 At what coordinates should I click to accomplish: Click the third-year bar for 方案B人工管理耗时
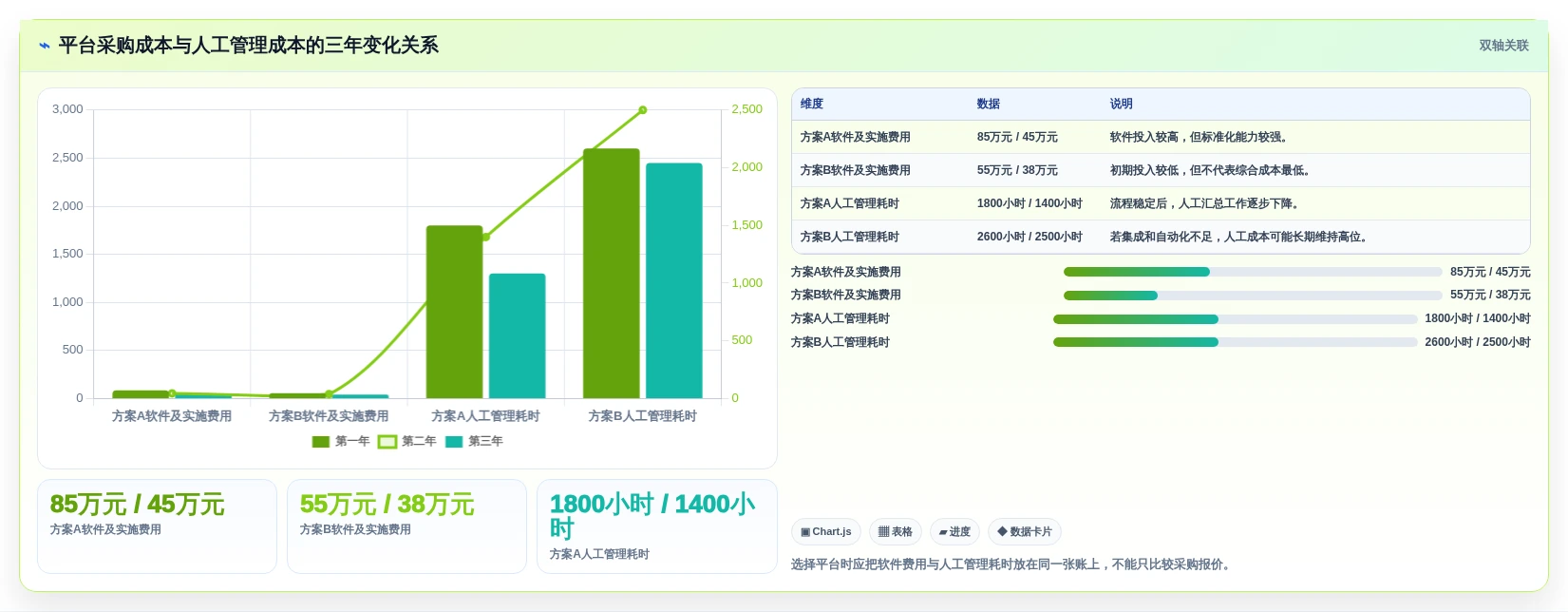(x=674, y=280)
